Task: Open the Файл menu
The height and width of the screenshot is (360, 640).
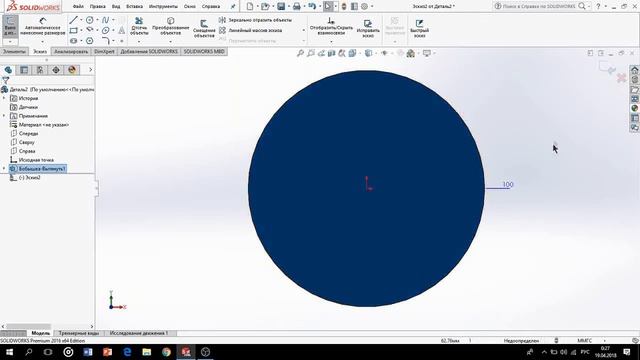Action: [x=78, y=7]
